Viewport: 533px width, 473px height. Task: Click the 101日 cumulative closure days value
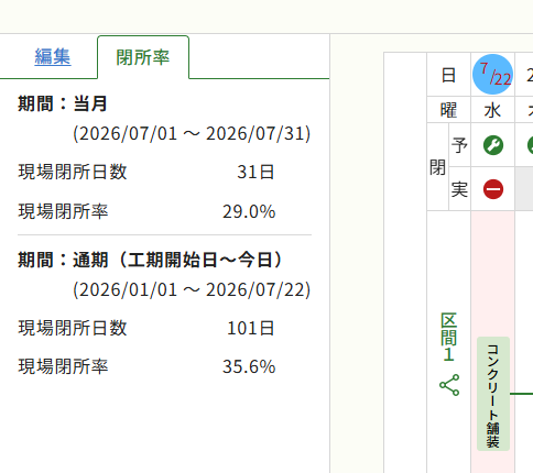251,328
